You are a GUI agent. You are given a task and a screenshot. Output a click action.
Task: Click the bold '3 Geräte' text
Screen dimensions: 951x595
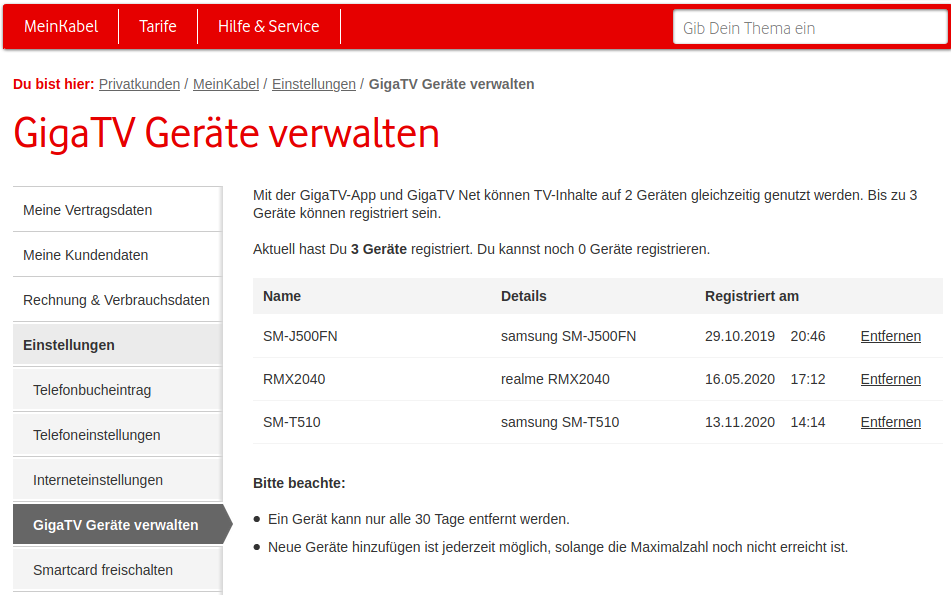(x=378, y=249)
